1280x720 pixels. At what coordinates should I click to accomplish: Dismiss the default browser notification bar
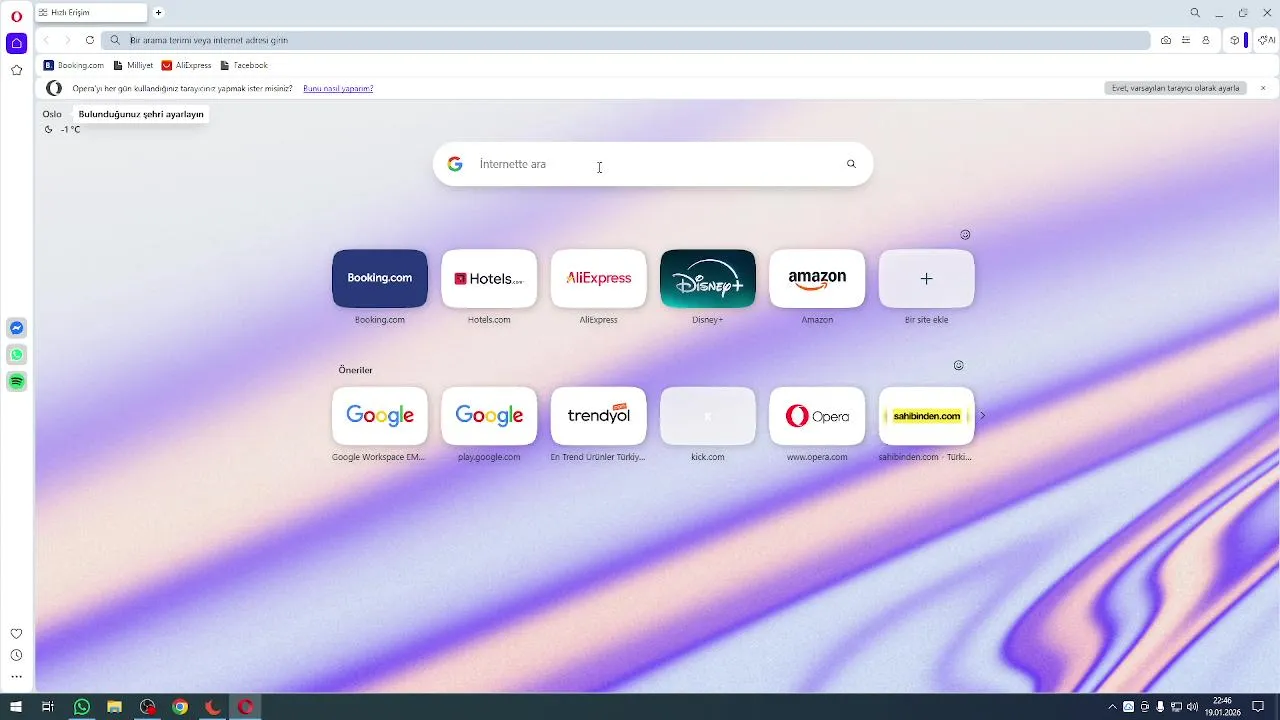1263,88
